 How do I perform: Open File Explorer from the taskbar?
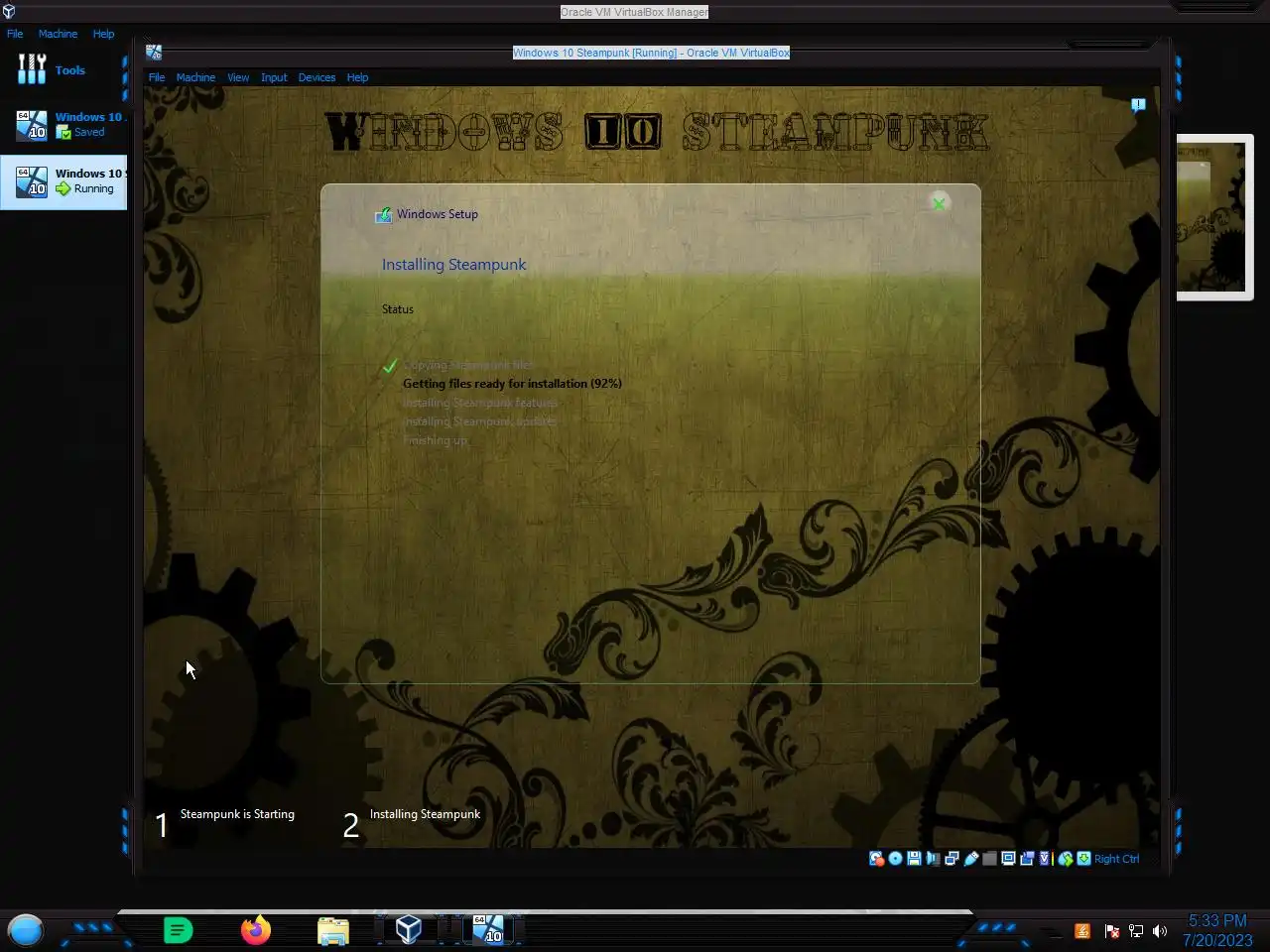coord(333,930)
